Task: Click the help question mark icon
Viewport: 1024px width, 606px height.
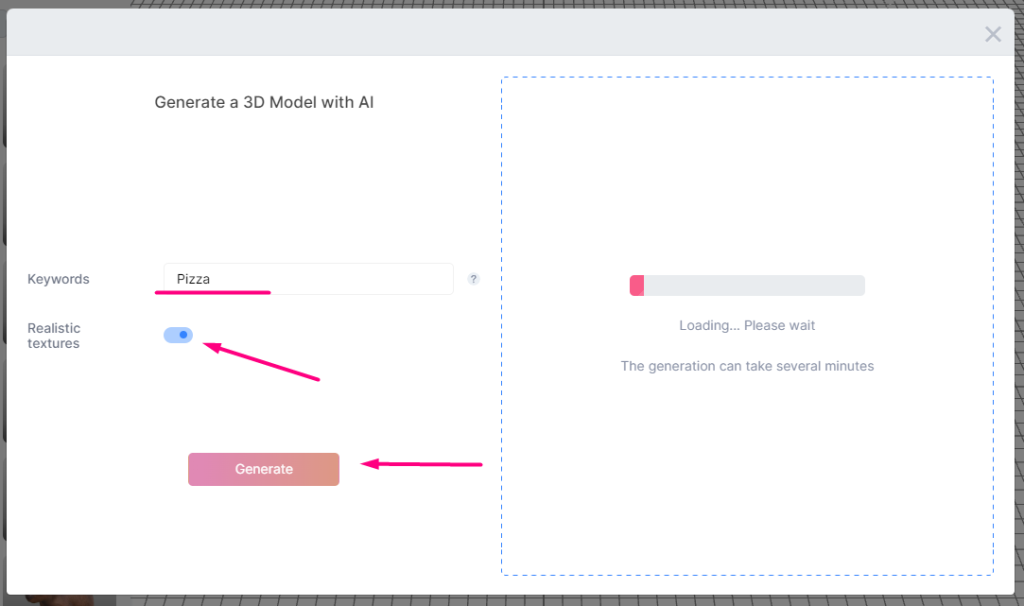Action: (x=473, y=279)
